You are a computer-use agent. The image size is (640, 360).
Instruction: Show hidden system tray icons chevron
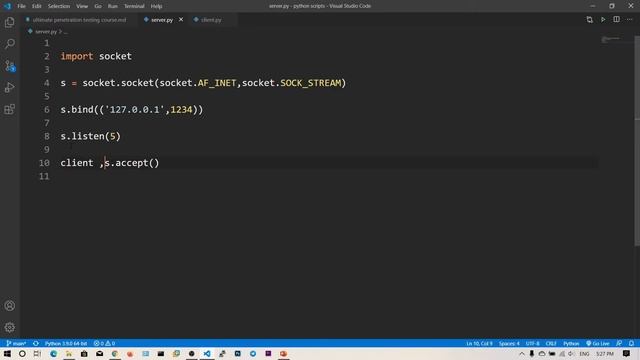pos(522,353)
